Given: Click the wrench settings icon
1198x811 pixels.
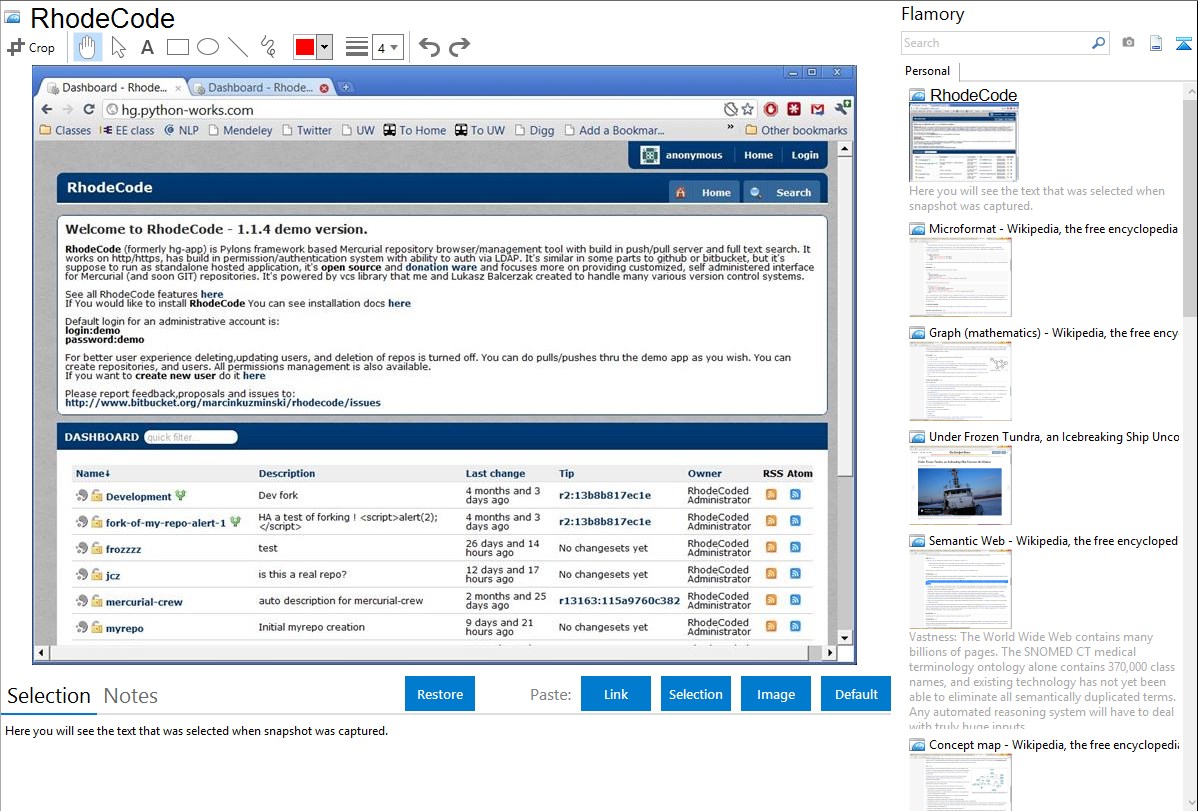Looking at the screenshot, I should tap(843, 108).
